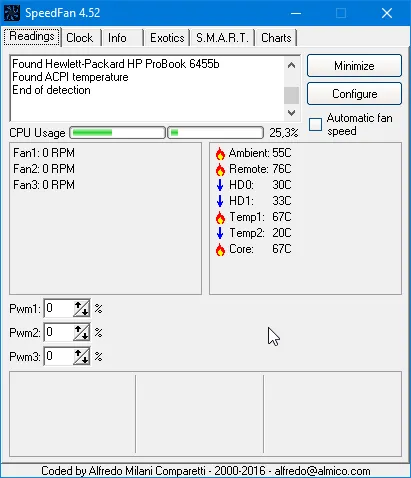Image resolution: width=411 pixels, height=478 pixels.
Task: Click the 'Found Hewlett-Packard HP ProBook 6455b' line
Action: pos(116,64)
